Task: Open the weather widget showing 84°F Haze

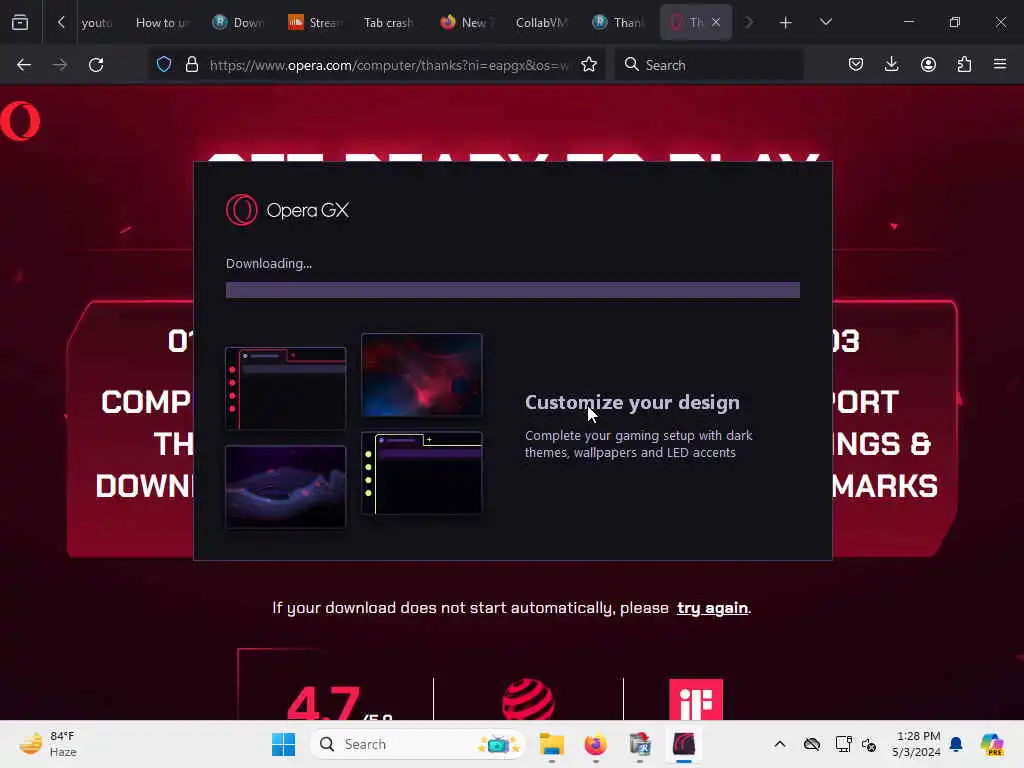Action: [x=48, y=744]
